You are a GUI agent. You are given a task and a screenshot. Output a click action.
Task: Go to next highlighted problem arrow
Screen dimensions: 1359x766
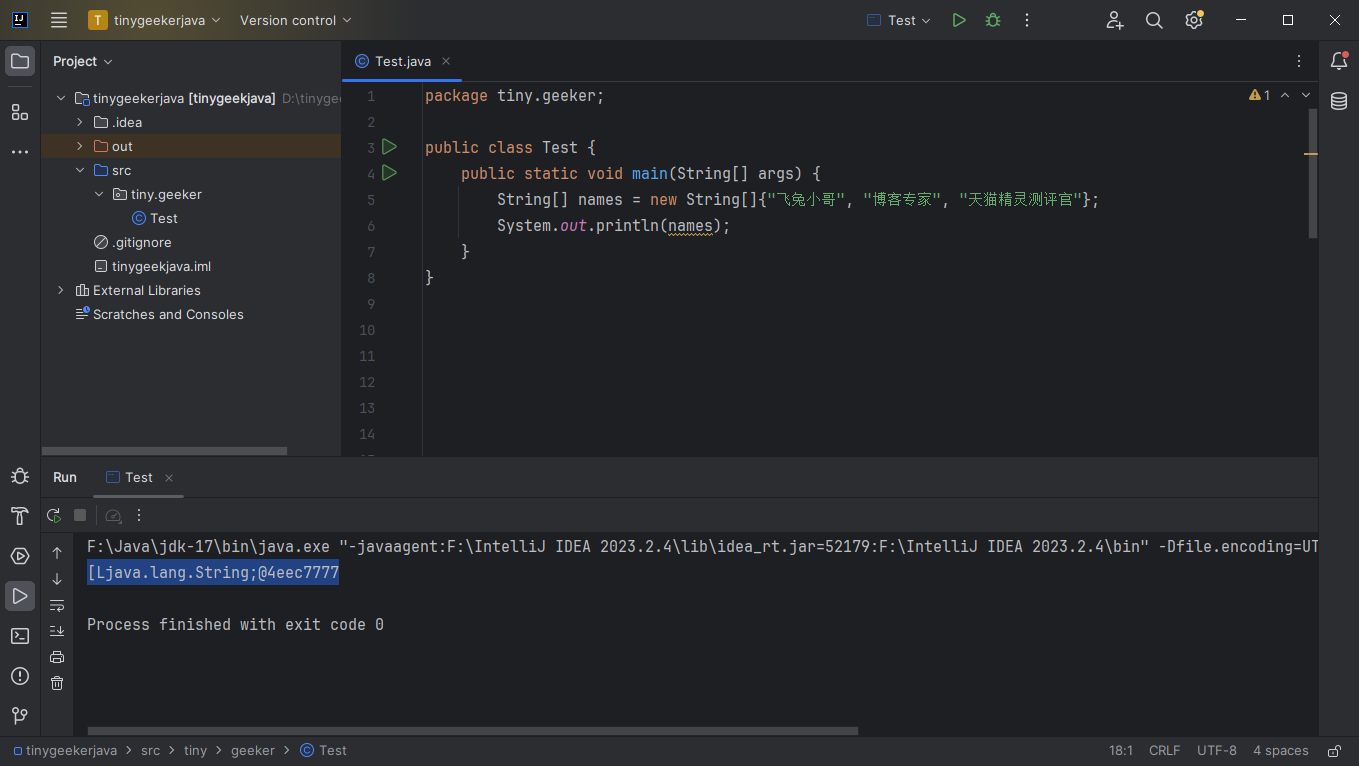[x=1306, y=95]
